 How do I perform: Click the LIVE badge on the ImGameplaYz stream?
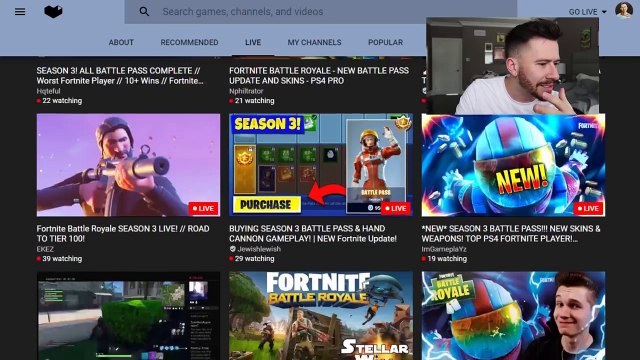point(588,208)
